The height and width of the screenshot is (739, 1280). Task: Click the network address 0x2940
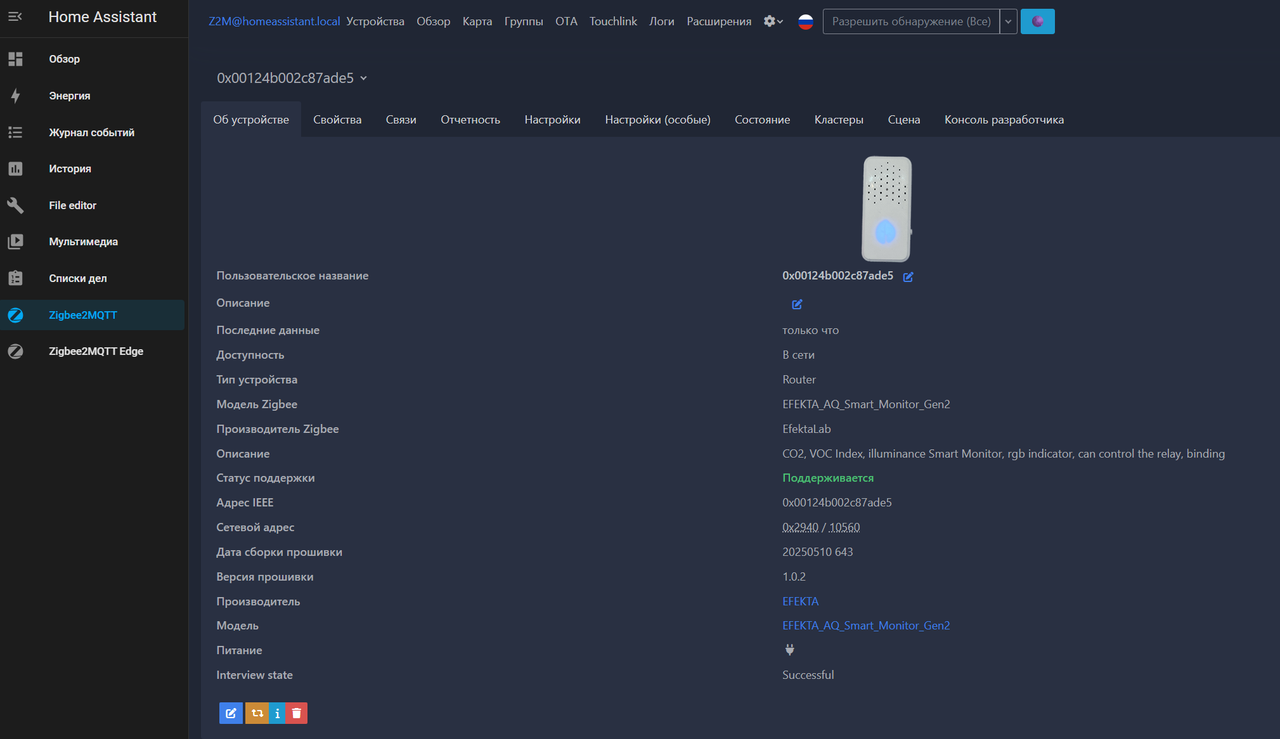800,528
